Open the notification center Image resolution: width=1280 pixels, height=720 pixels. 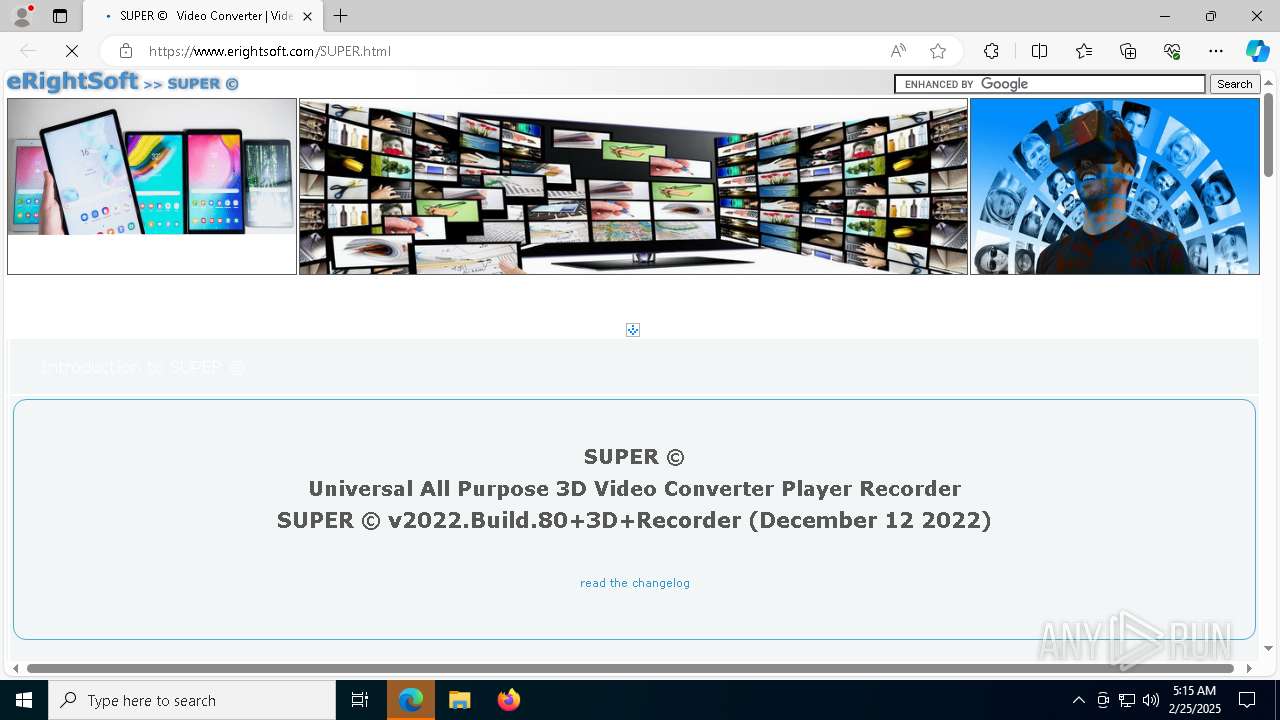click(x=1247, y=700)
